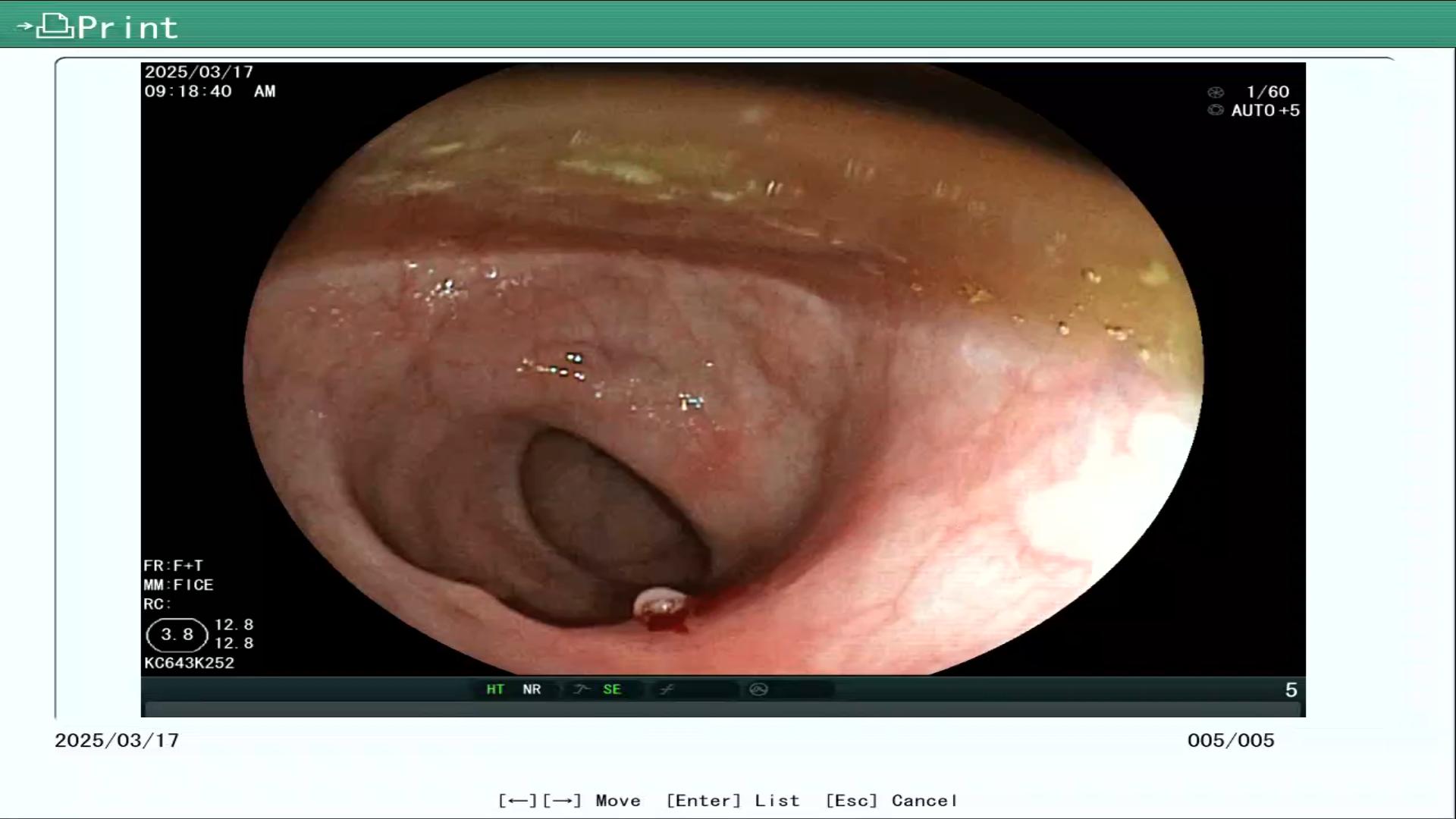The width and height of the screenshot is (1456, 819).
Task: Click the [Enter] List option
Action: point(733,801)
